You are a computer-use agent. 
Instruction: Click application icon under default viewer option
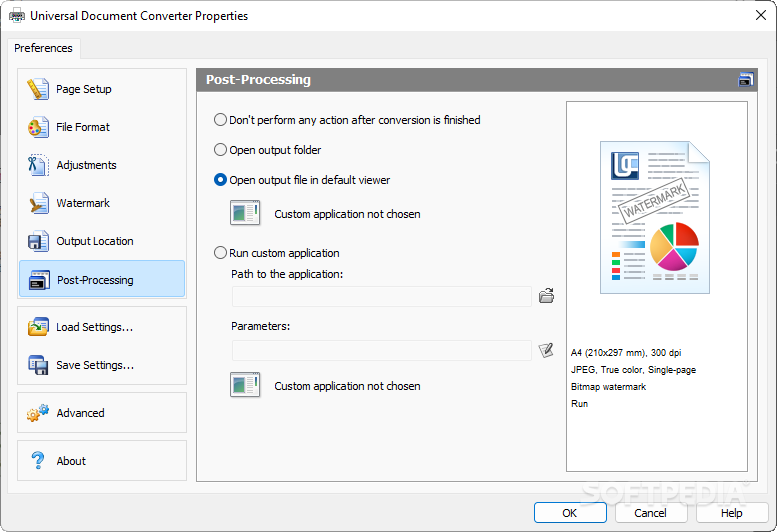pos(245,213)
